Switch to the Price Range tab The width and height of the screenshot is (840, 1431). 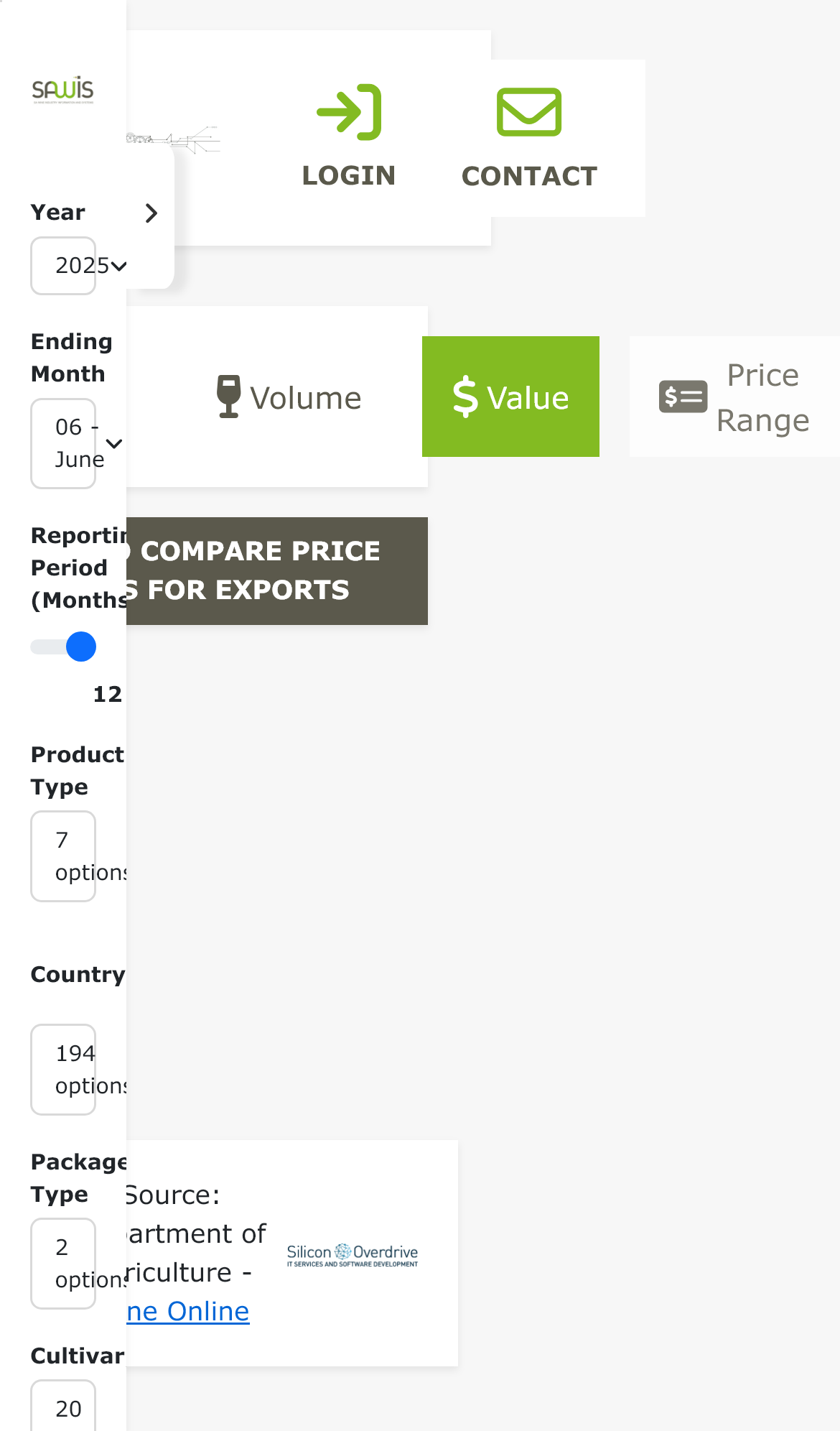tap(734, 397)
